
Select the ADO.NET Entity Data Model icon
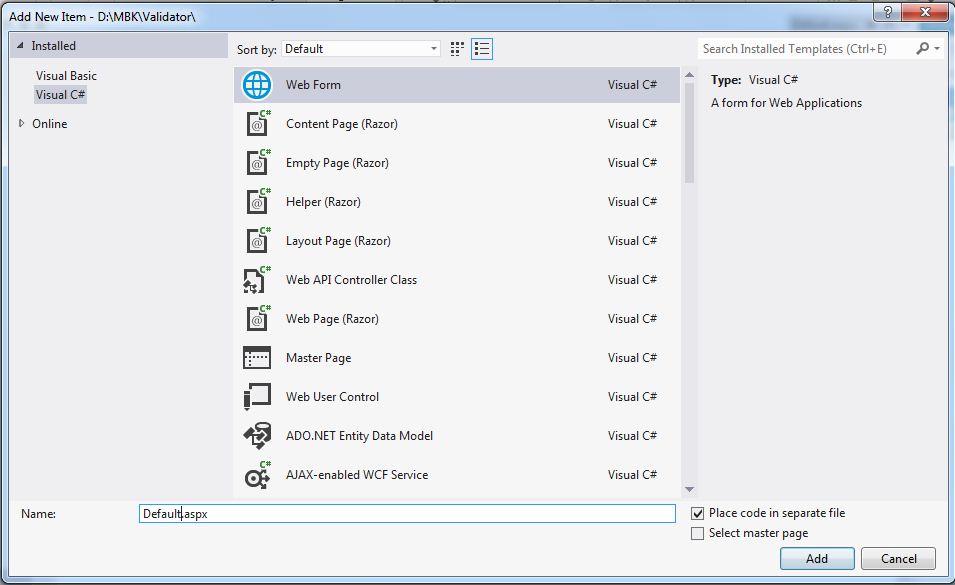tap(257, 436)
